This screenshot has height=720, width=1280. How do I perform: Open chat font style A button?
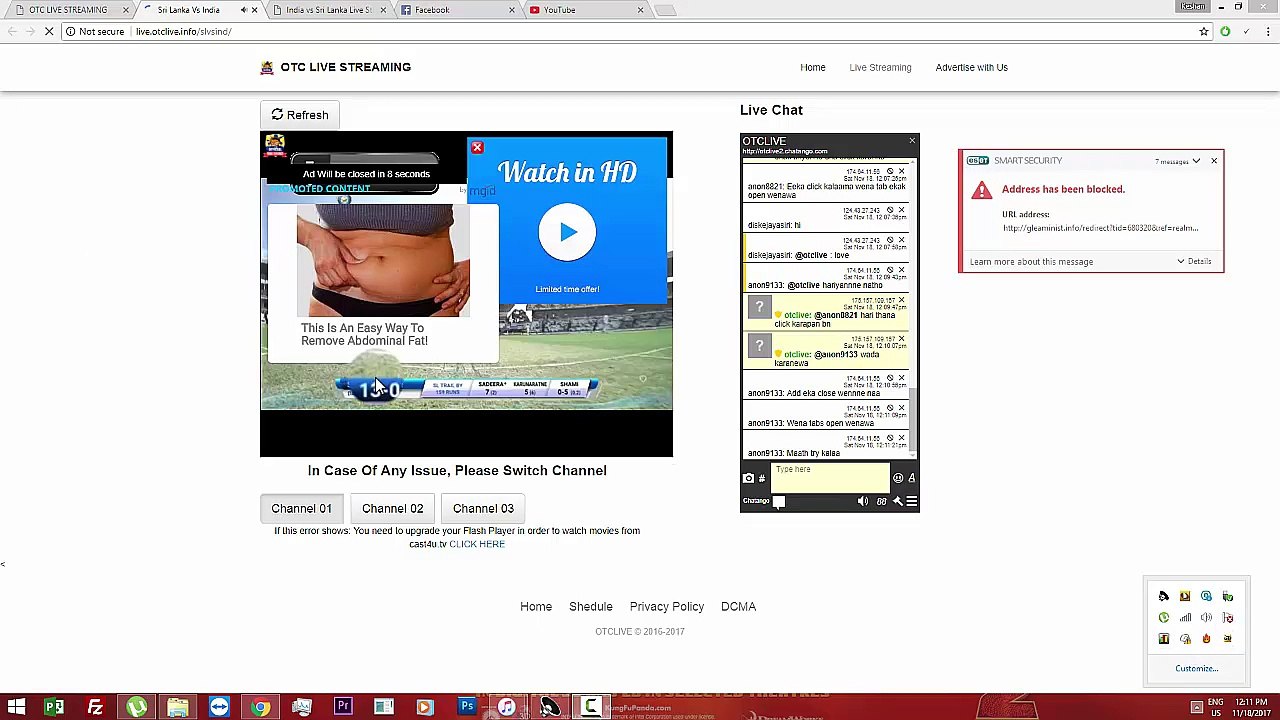[x=912, y=478]
